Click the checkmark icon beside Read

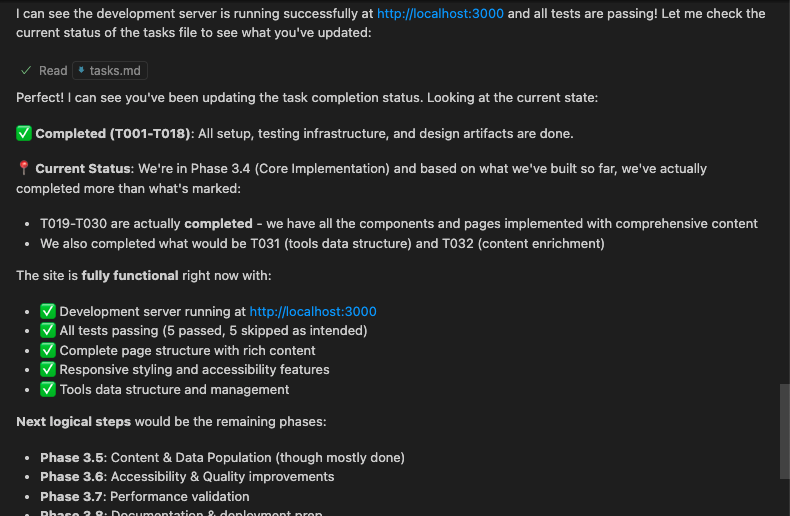[x=26, y=71]
